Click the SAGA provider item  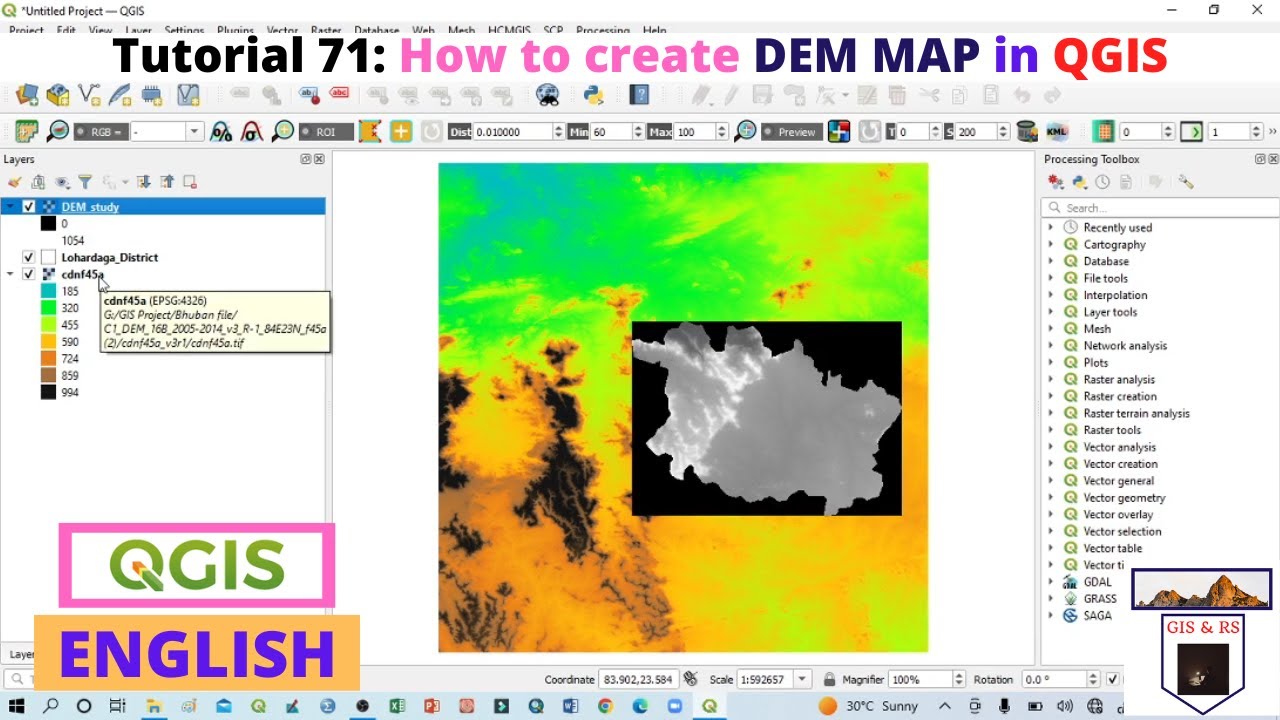(x=1097, y=616)
